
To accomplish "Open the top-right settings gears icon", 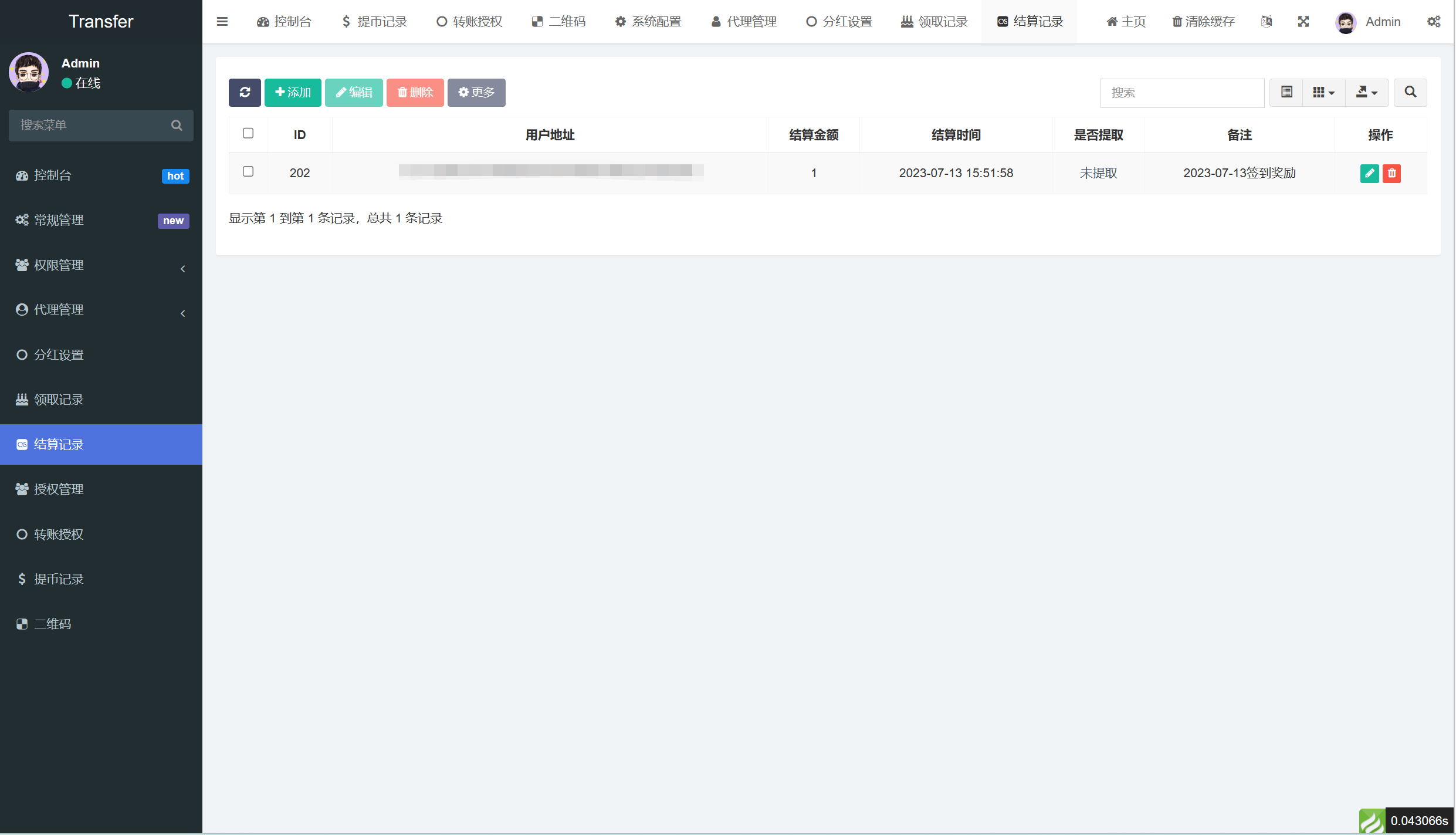I will click(1434, 22).
